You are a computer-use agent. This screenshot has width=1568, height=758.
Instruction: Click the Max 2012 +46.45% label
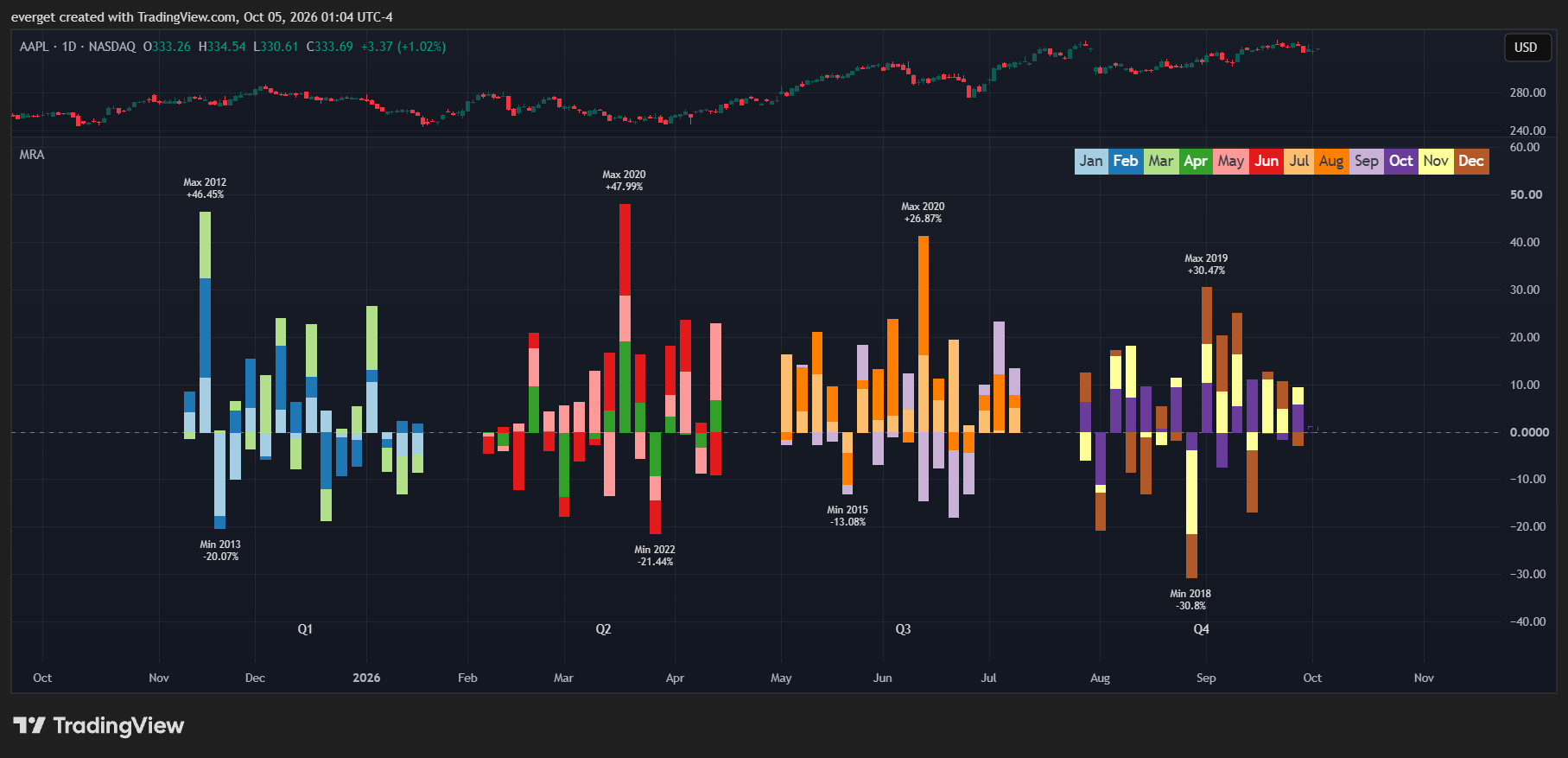click(x=205, y=188)
